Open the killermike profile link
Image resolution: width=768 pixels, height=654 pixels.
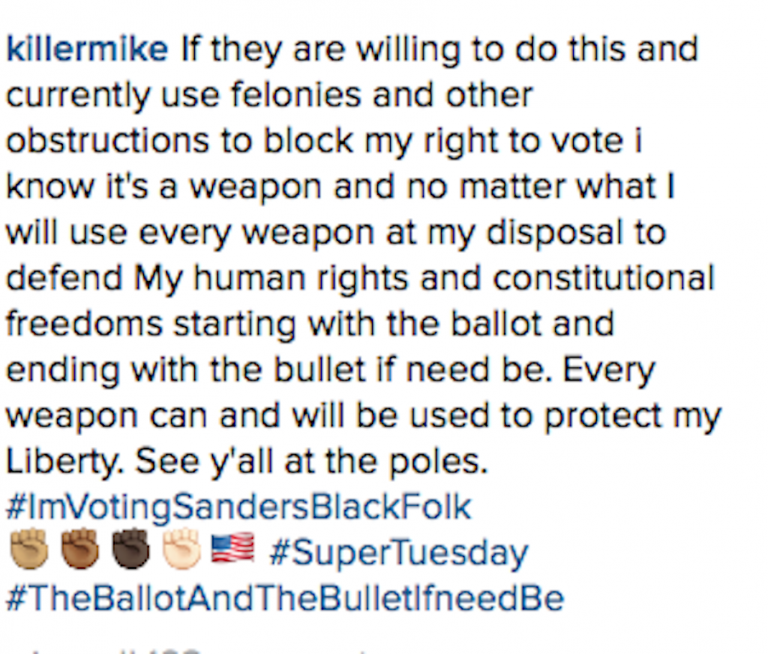[x=87, y=50]
